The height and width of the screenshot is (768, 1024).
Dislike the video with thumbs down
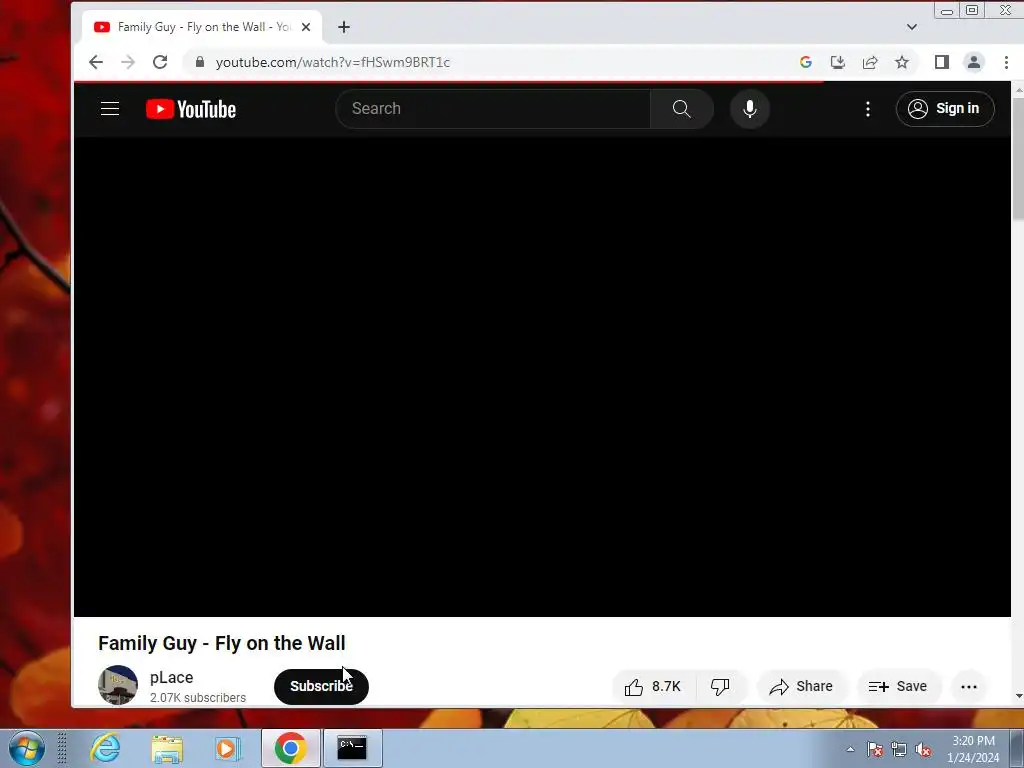pyautogui.click(x=720, y=687)
